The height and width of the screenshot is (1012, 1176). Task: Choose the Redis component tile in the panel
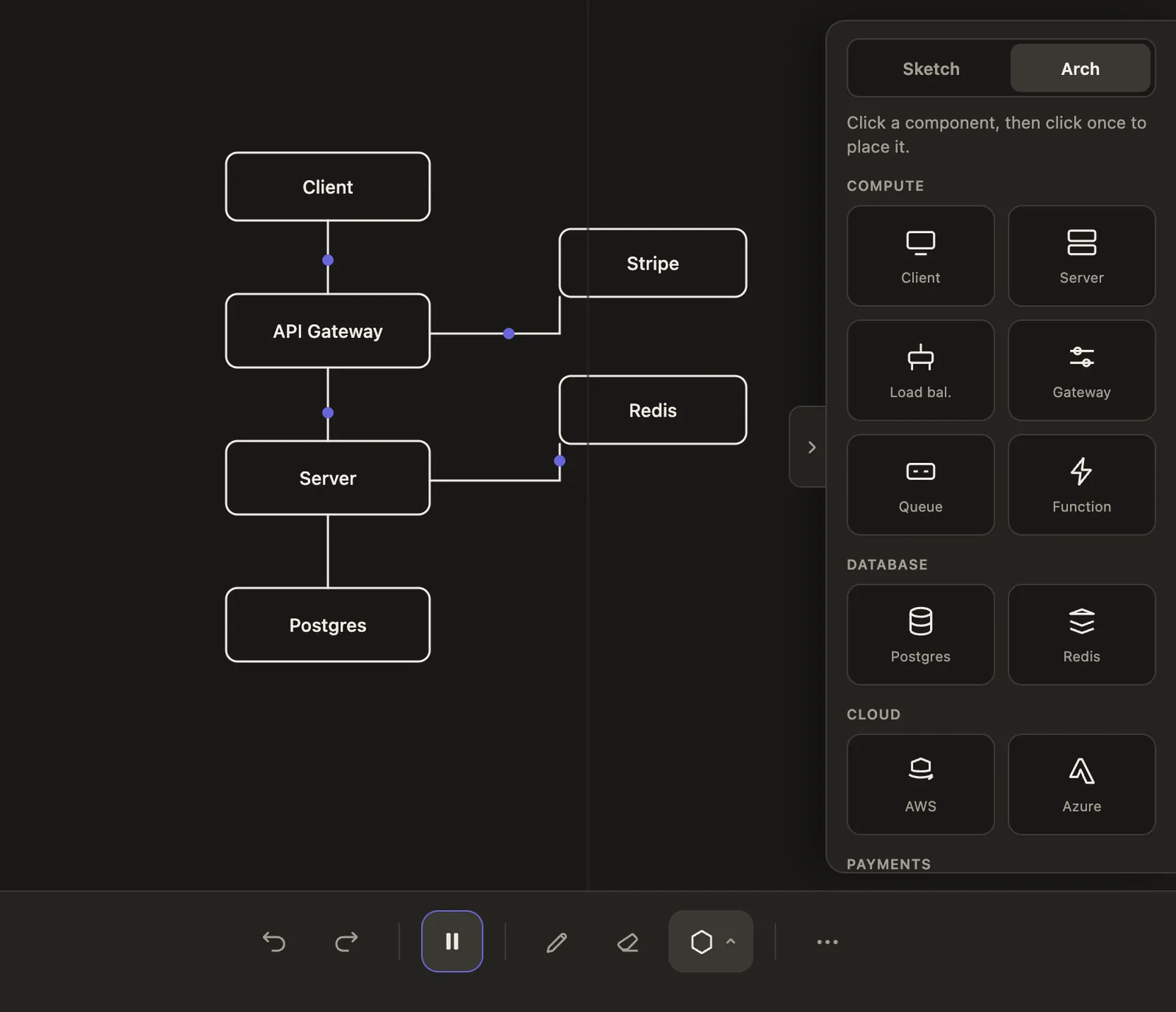pyautogui.click(x=1081, y=635)
